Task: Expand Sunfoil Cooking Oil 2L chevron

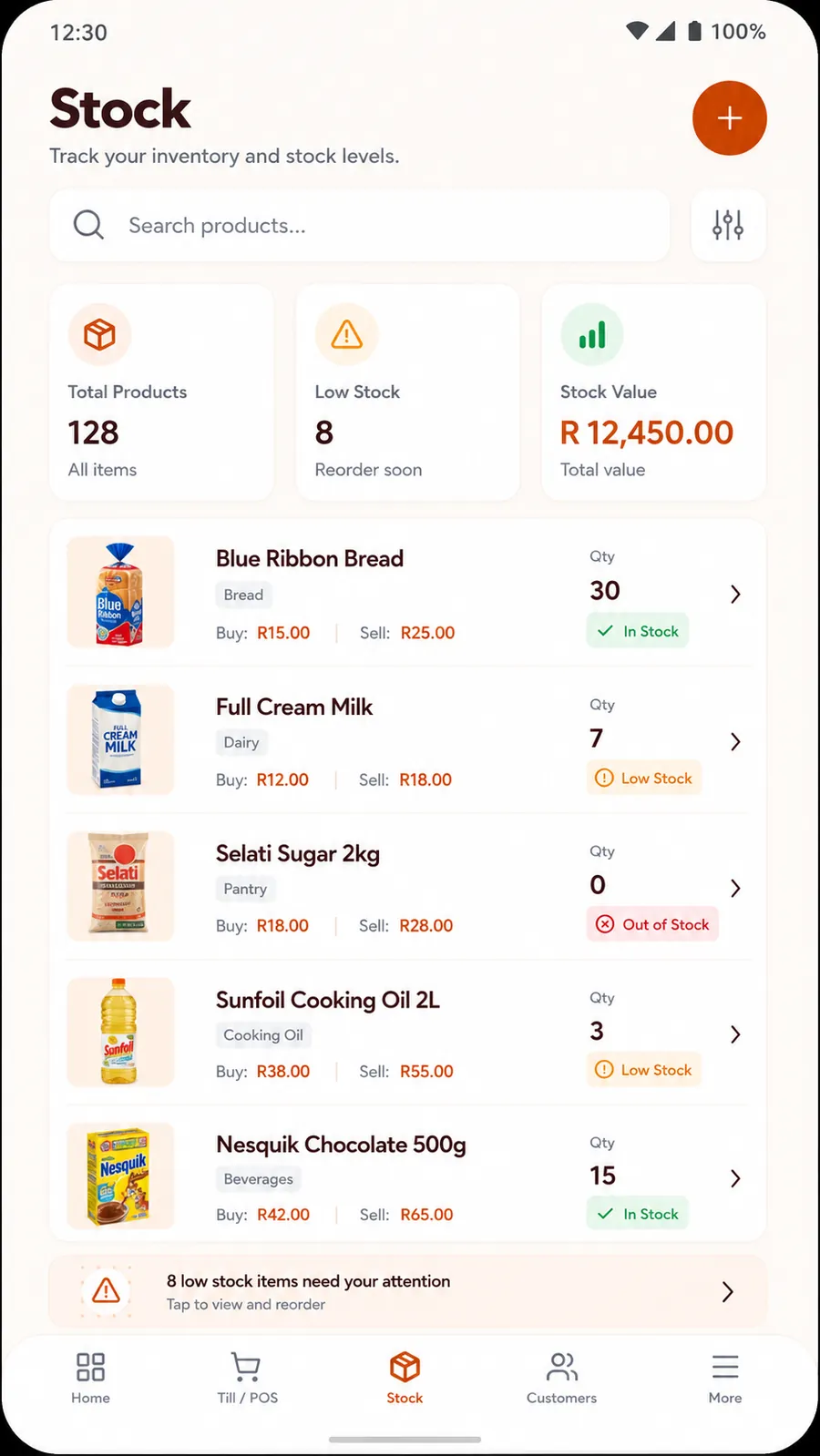Action: (735, 1034)
